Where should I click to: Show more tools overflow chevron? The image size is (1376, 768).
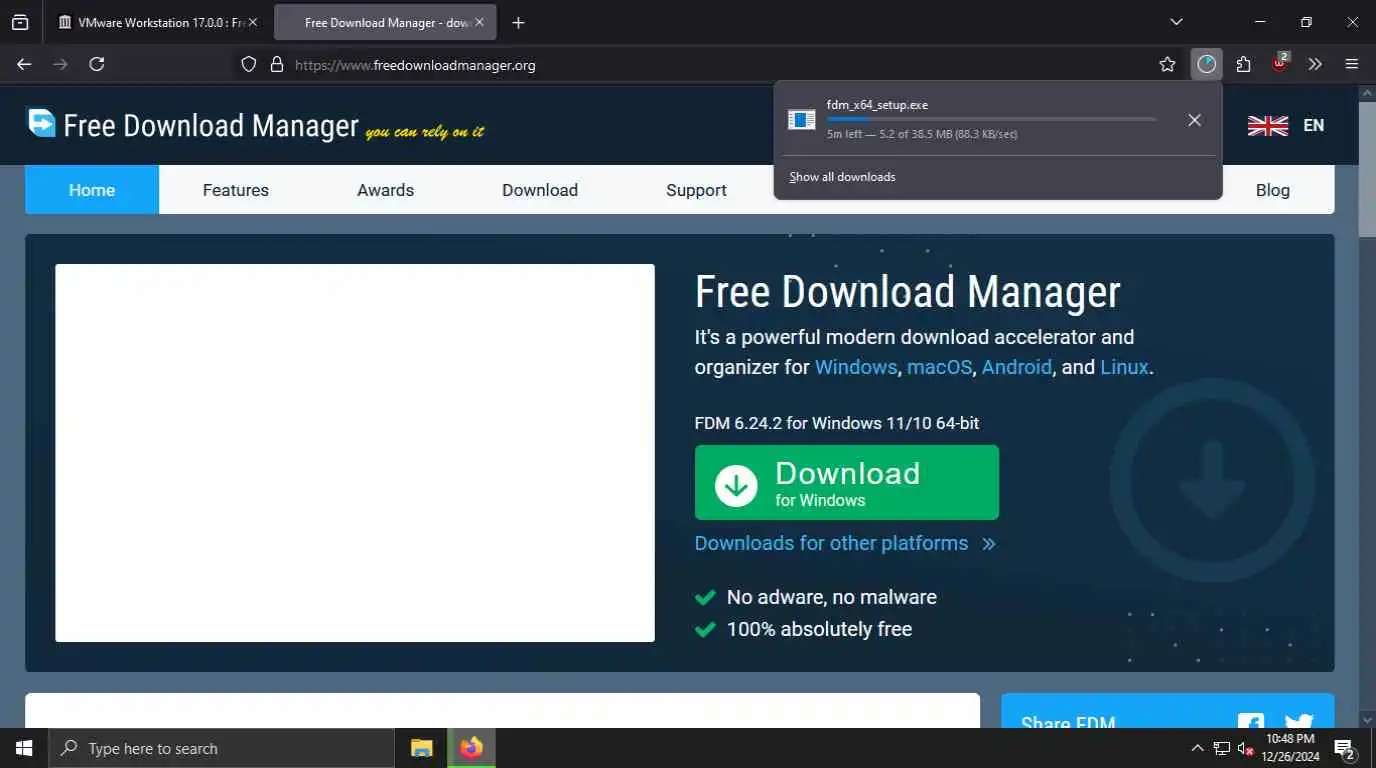1315,64
